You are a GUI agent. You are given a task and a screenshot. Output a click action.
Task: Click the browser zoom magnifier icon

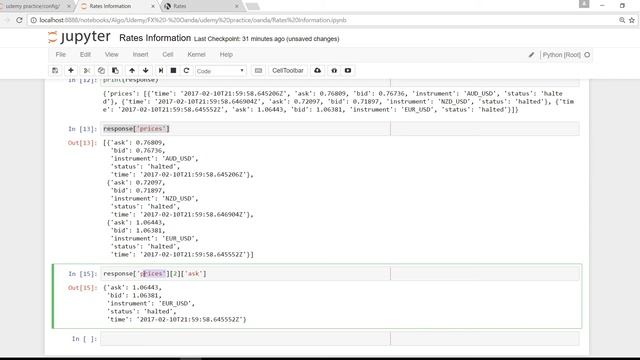[x=622, y=20]
